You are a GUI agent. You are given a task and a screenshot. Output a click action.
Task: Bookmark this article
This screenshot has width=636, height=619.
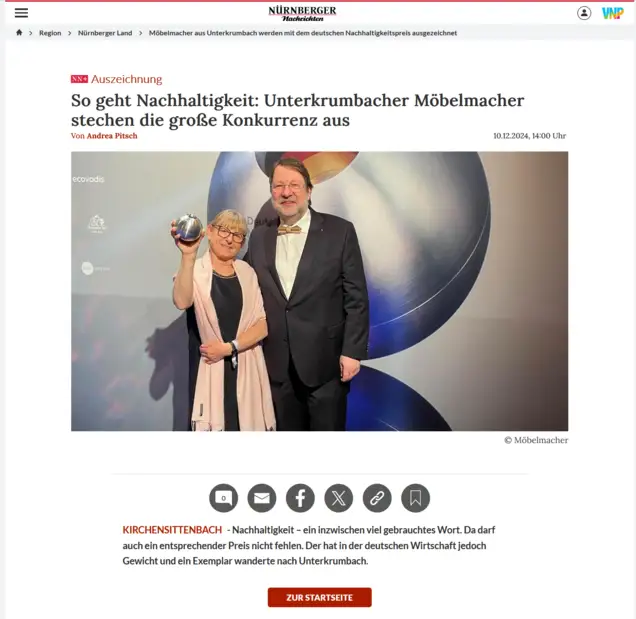(415, 498)
